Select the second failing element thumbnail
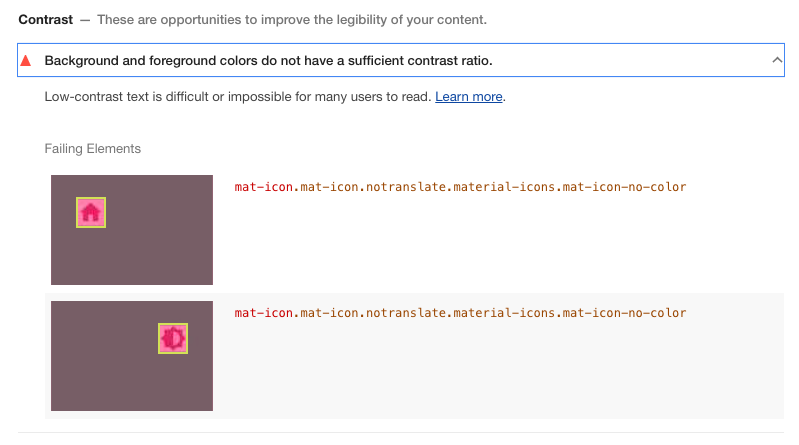 (132, 356)
